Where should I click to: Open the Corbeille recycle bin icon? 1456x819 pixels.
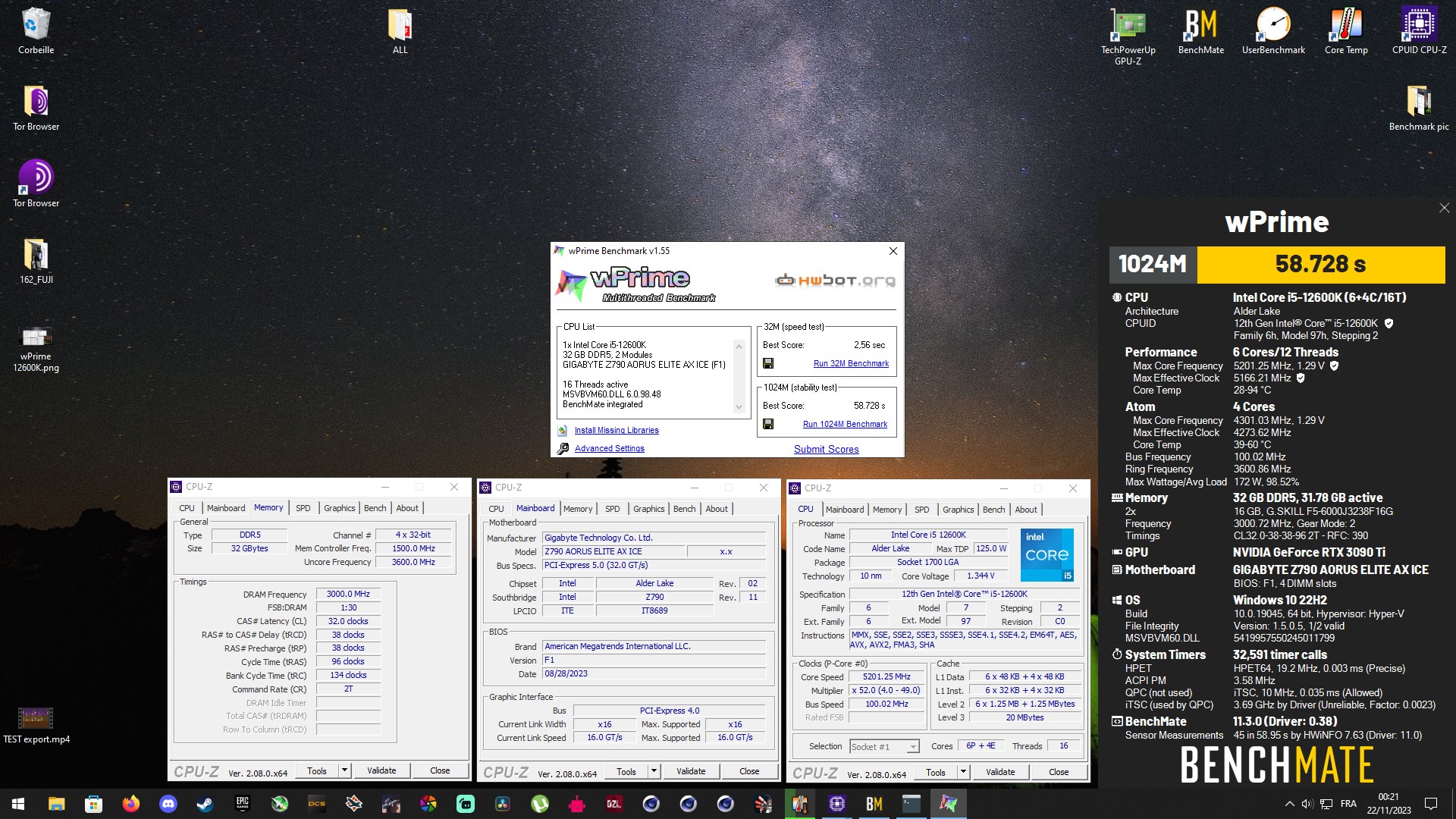(36, 31)
